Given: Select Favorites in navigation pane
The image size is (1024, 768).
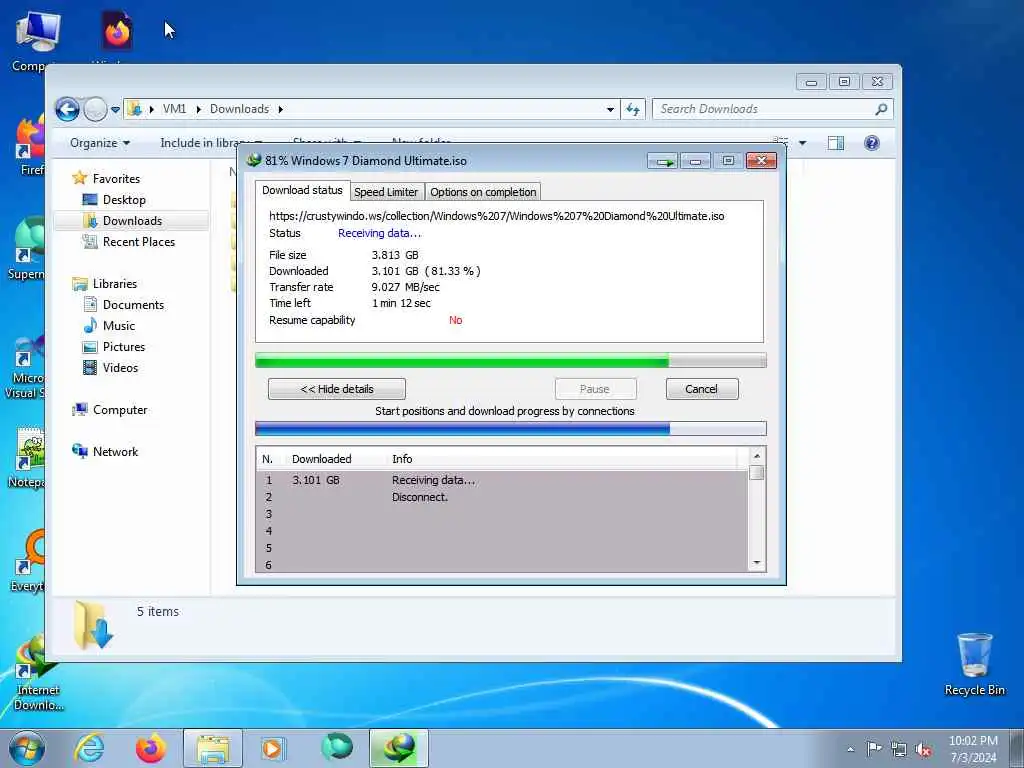Looking at the screenshot, I should click(x=116, y=179).
